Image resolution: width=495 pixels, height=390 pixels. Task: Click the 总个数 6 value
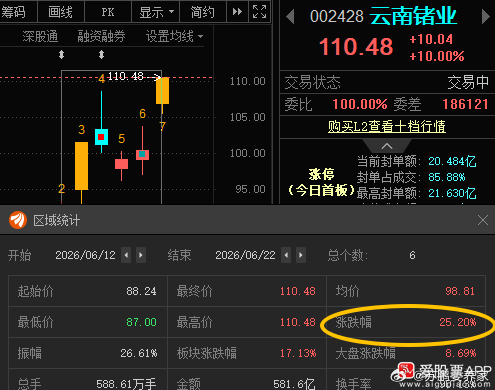[x=412, y=255]
